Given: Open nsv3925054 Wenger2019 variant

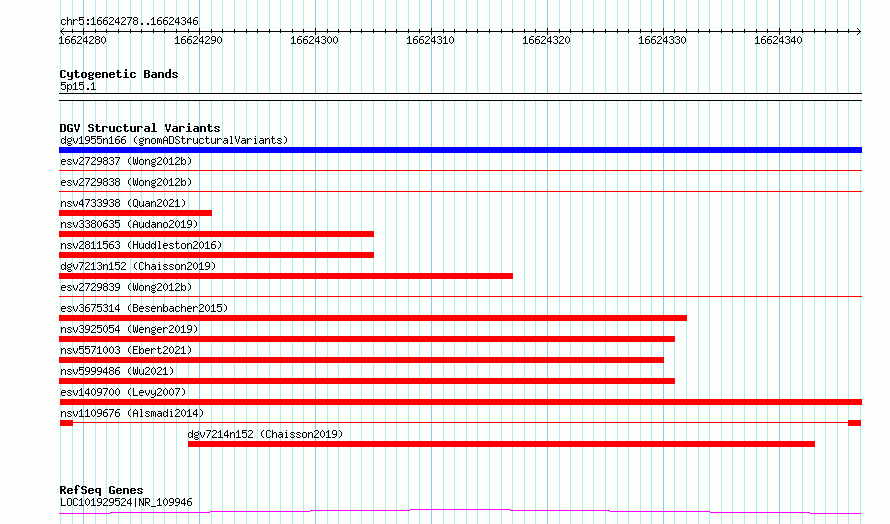Looking at the screenshot, I should pyautogui.click(x=129, y=329).
